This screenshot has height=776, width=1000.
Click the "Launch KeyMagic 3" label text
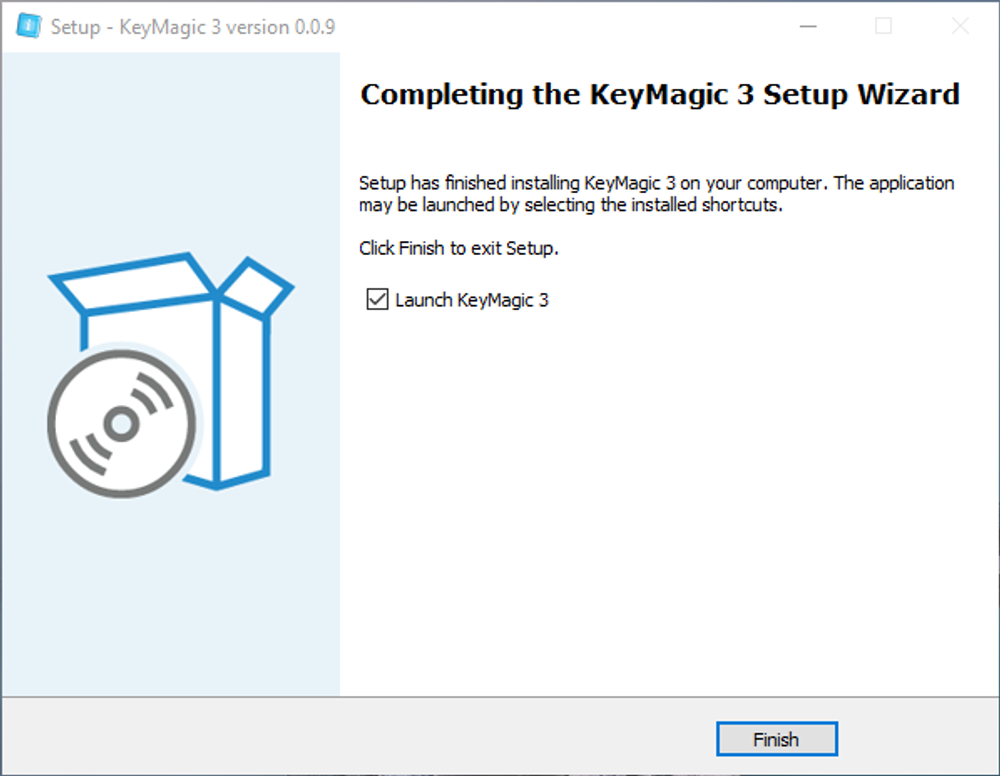471,300
